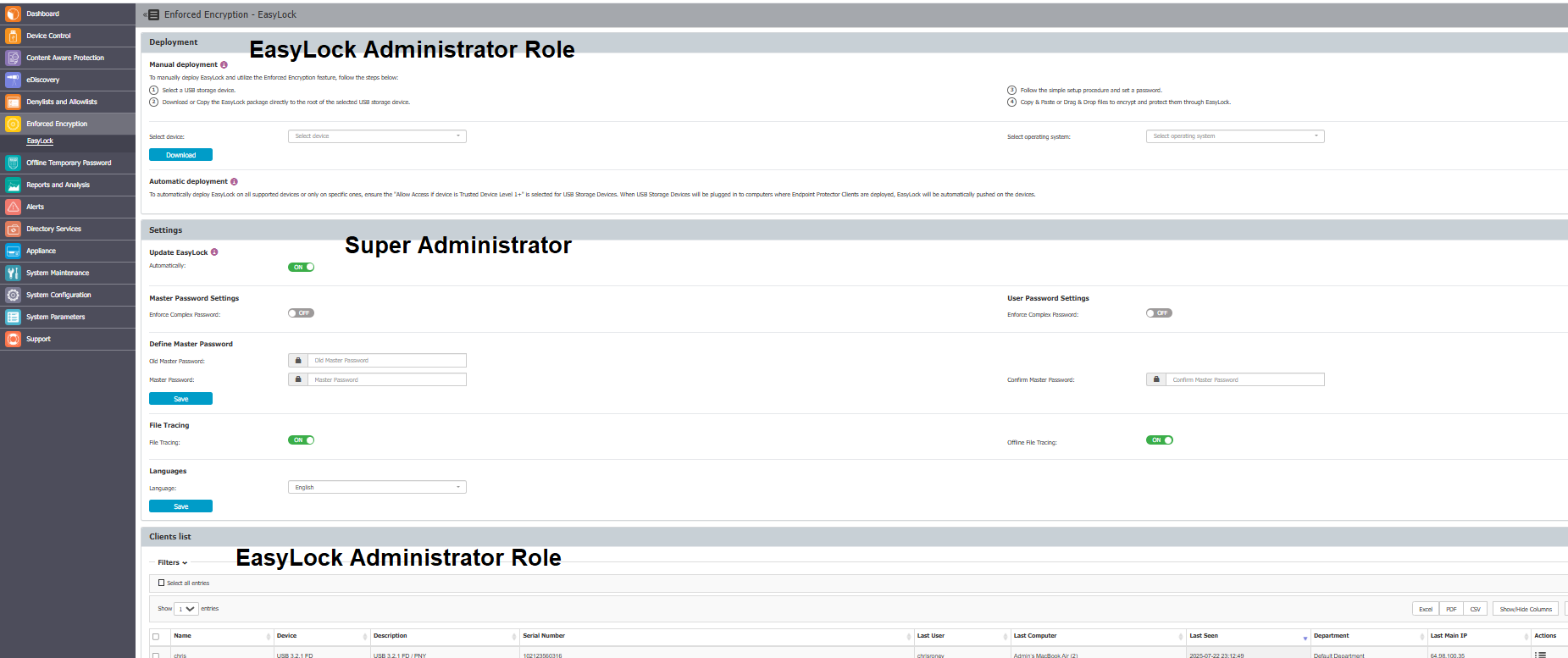Change the Show entries count dropdown

pyautogui.click(x=186, y=609)
